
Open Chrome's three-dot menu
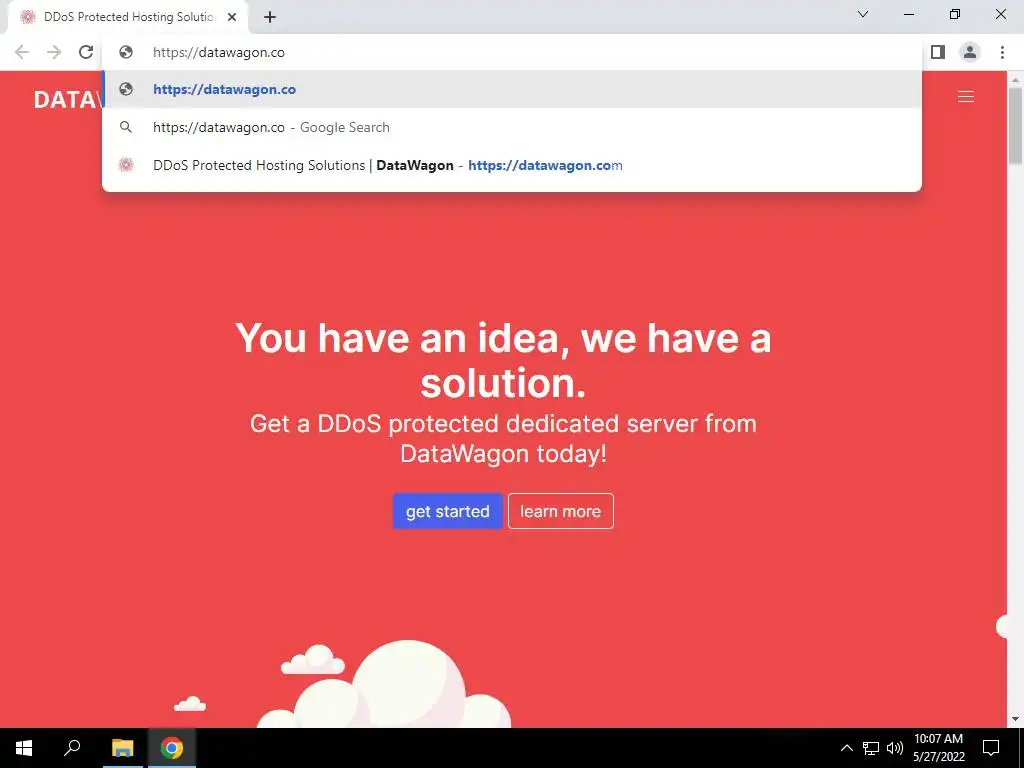(1002, 52)
